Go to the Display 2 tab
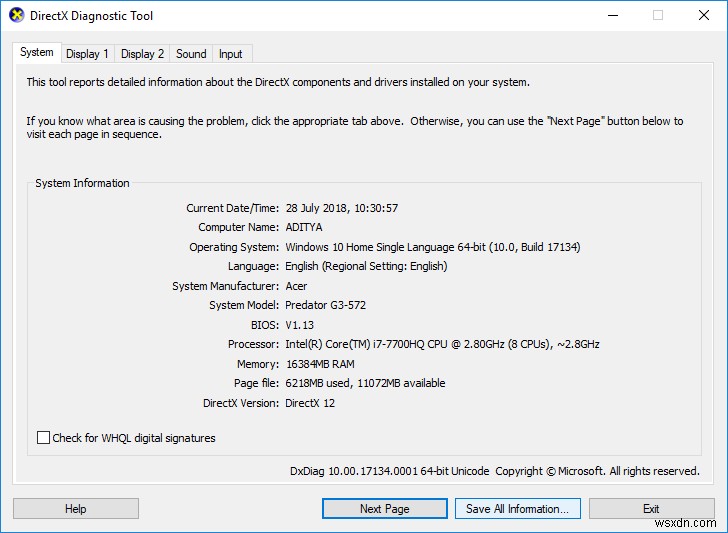 pos(143,54)
